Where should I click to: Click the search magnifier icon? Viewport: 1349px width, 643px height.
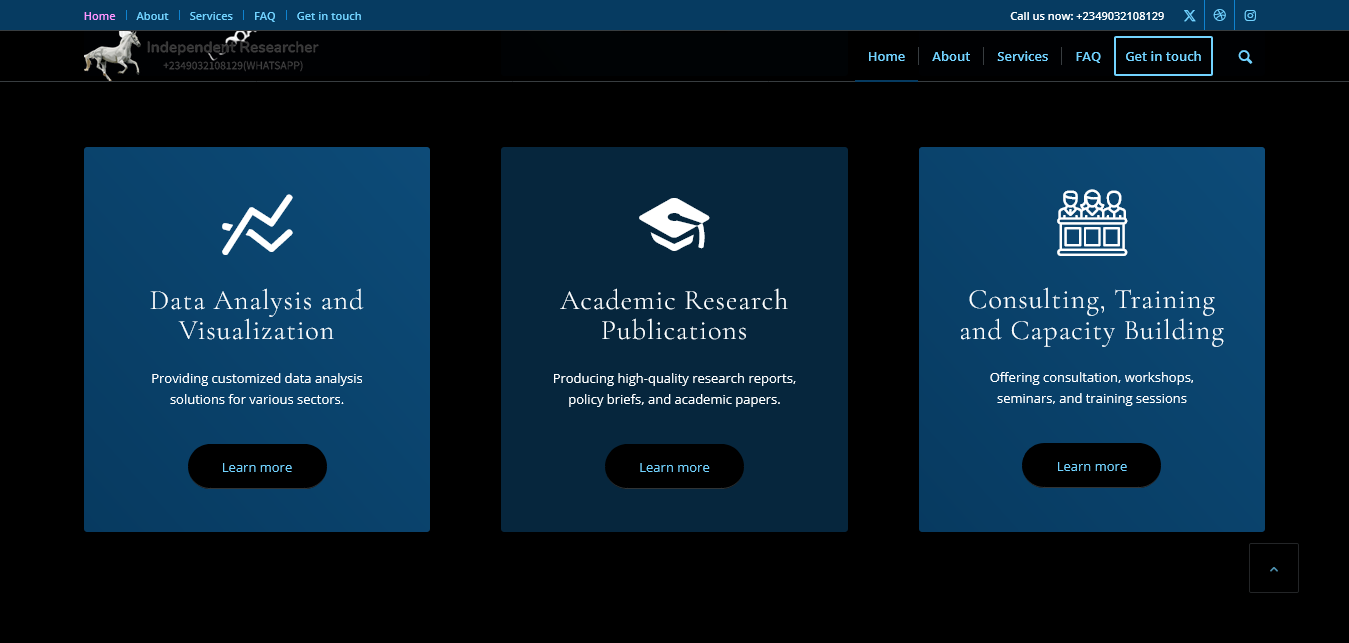(x=1245, y=57)
